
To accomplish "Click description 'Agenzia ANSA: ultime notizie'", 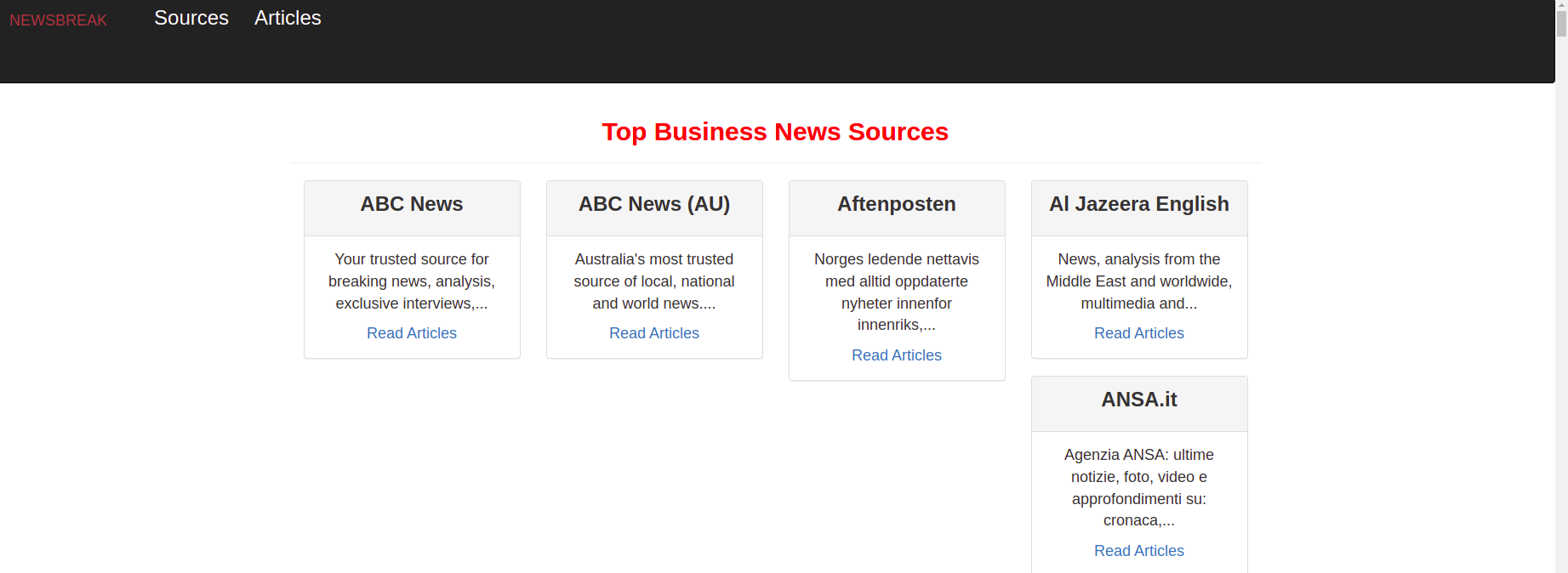I will (x=1139, y=488).
